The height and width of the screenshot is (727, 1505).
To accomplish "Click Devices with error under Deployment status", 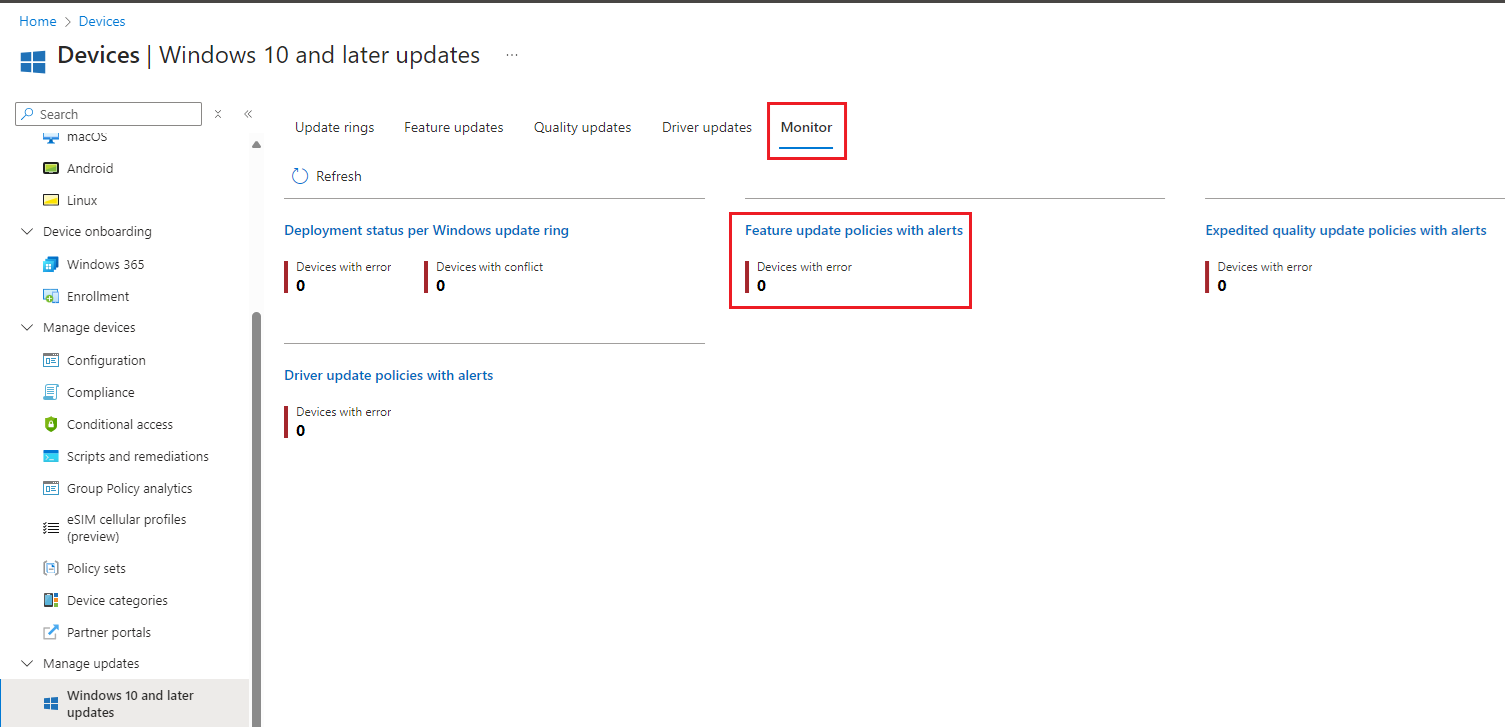I will pos(343,276).
